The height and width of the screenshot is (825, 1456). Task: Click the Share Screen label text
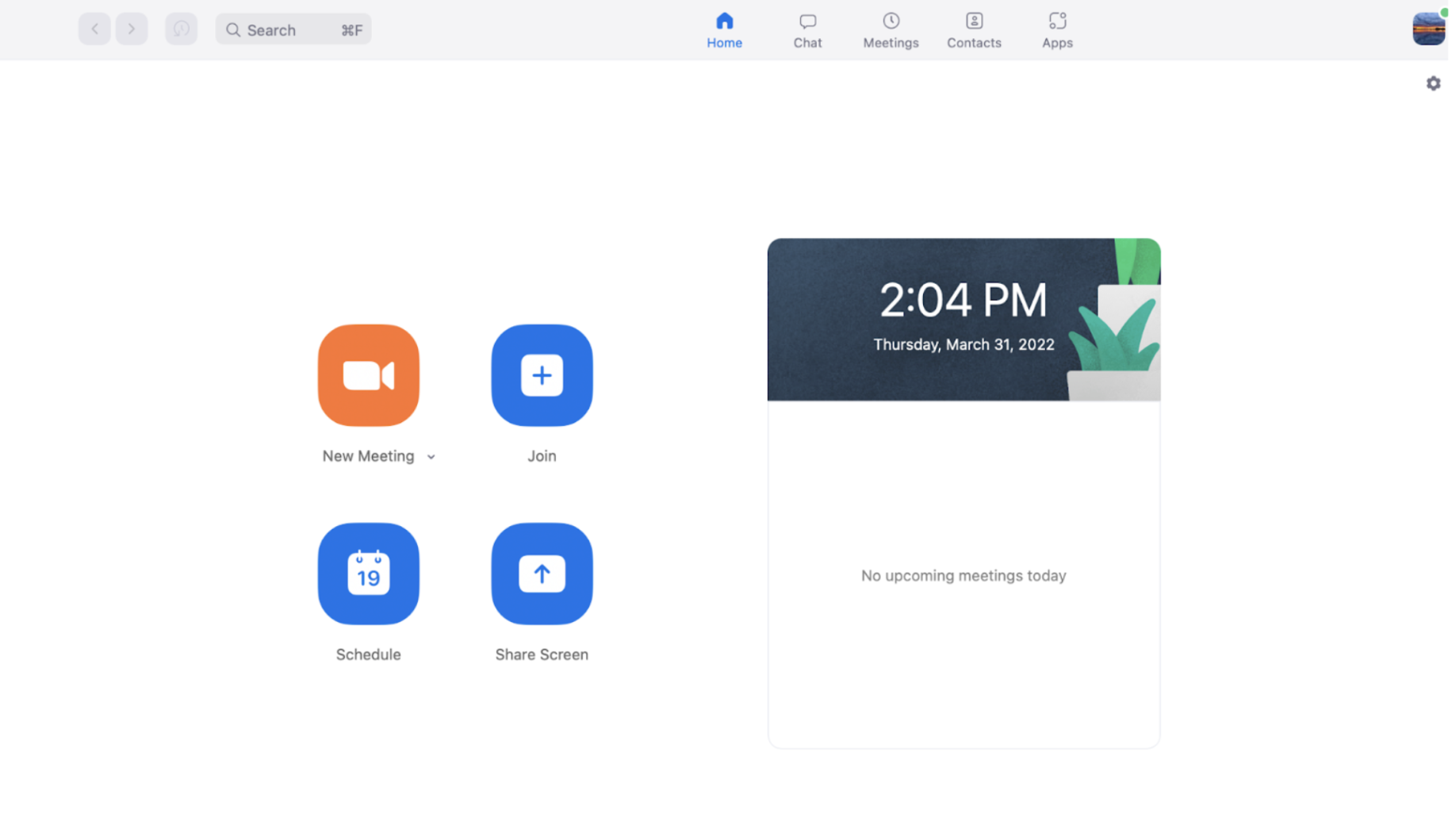[x=542, y=654]
